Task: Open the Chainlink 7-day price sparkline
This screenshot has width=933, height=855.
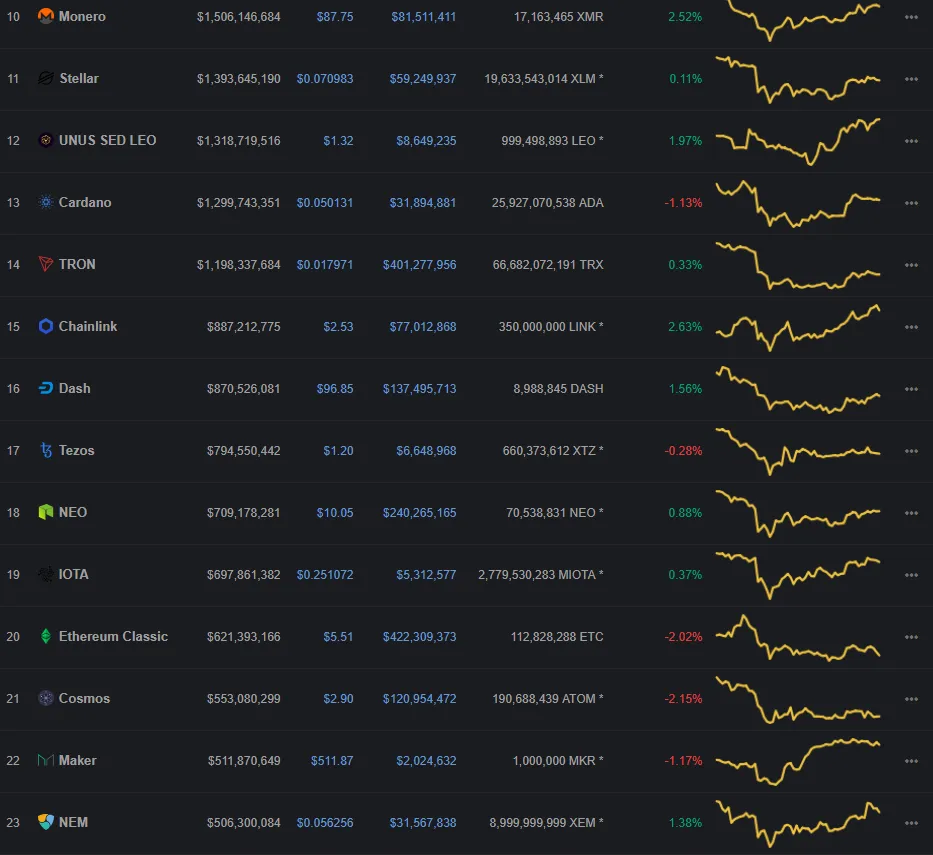Action: point(798,328)
